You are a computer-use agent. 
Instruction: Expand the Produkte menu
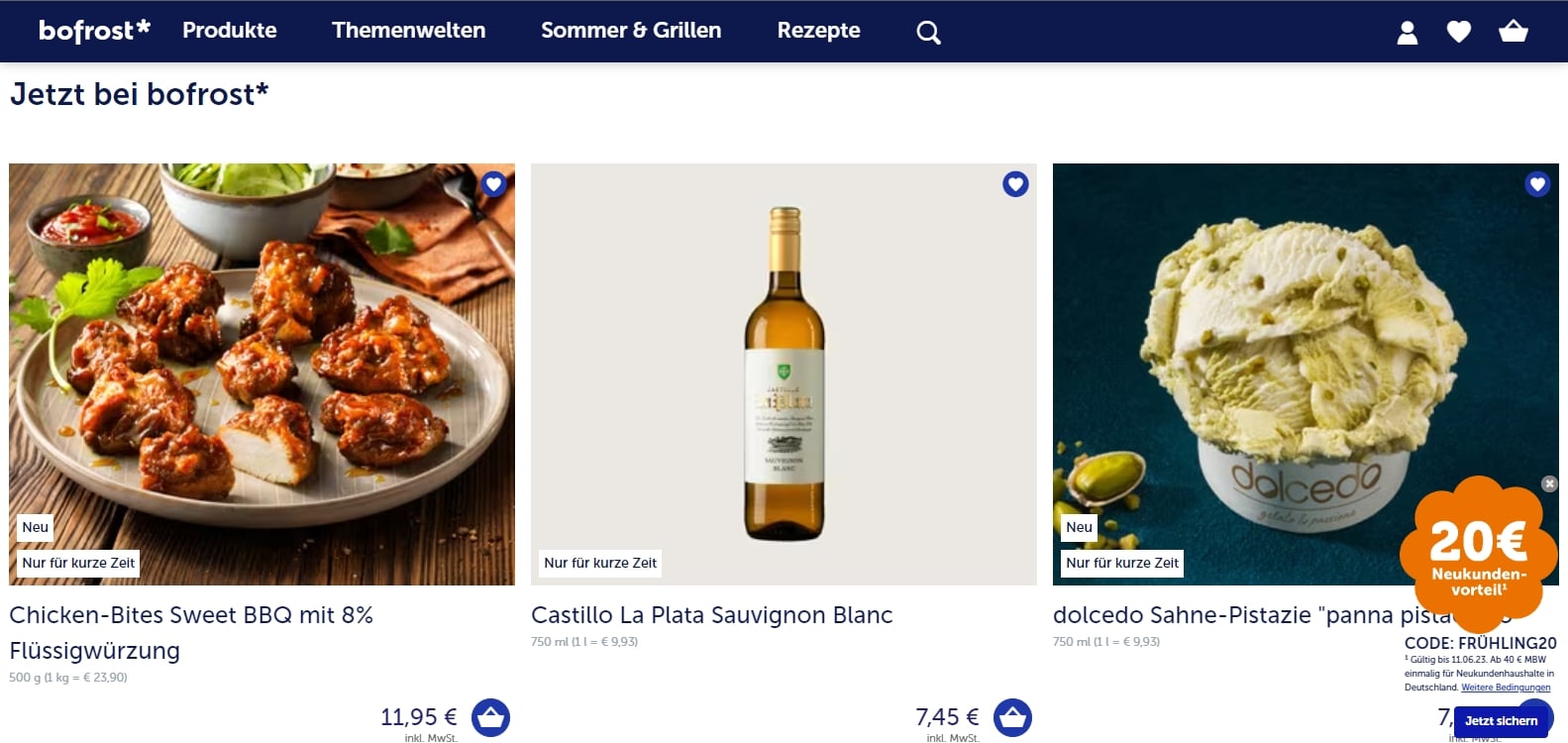[229, 31]
